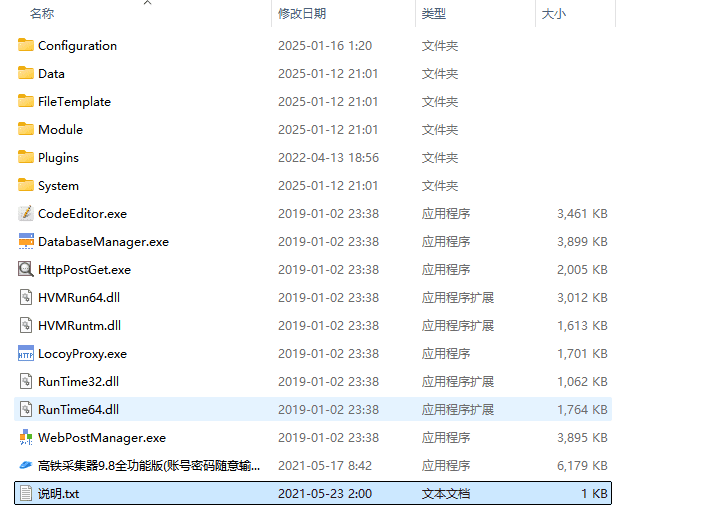Click the Configuration folder icon
The image size is (703, 519).
click(x=26, y=45)
